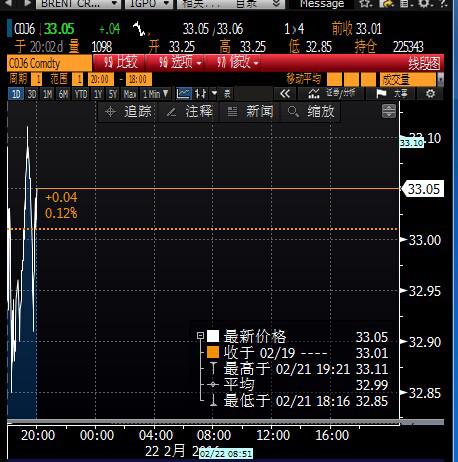
Task: Click the orange 收于 02/19 color swatch
Action: [x=213, y=352]
